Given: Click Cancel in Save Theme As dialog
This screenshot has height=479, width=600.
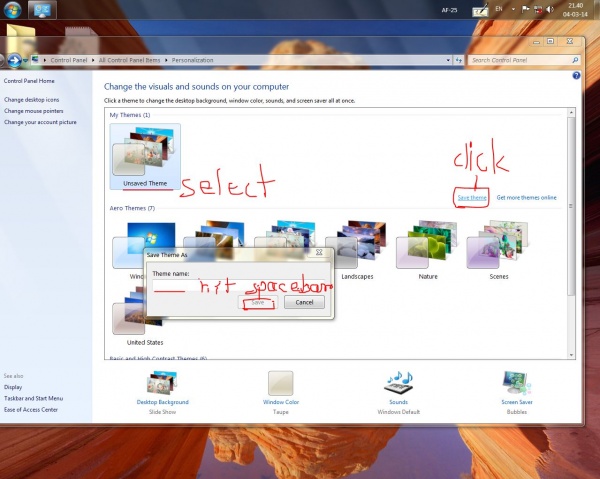Looking at the screenshot, I should [x=304, y=302].
